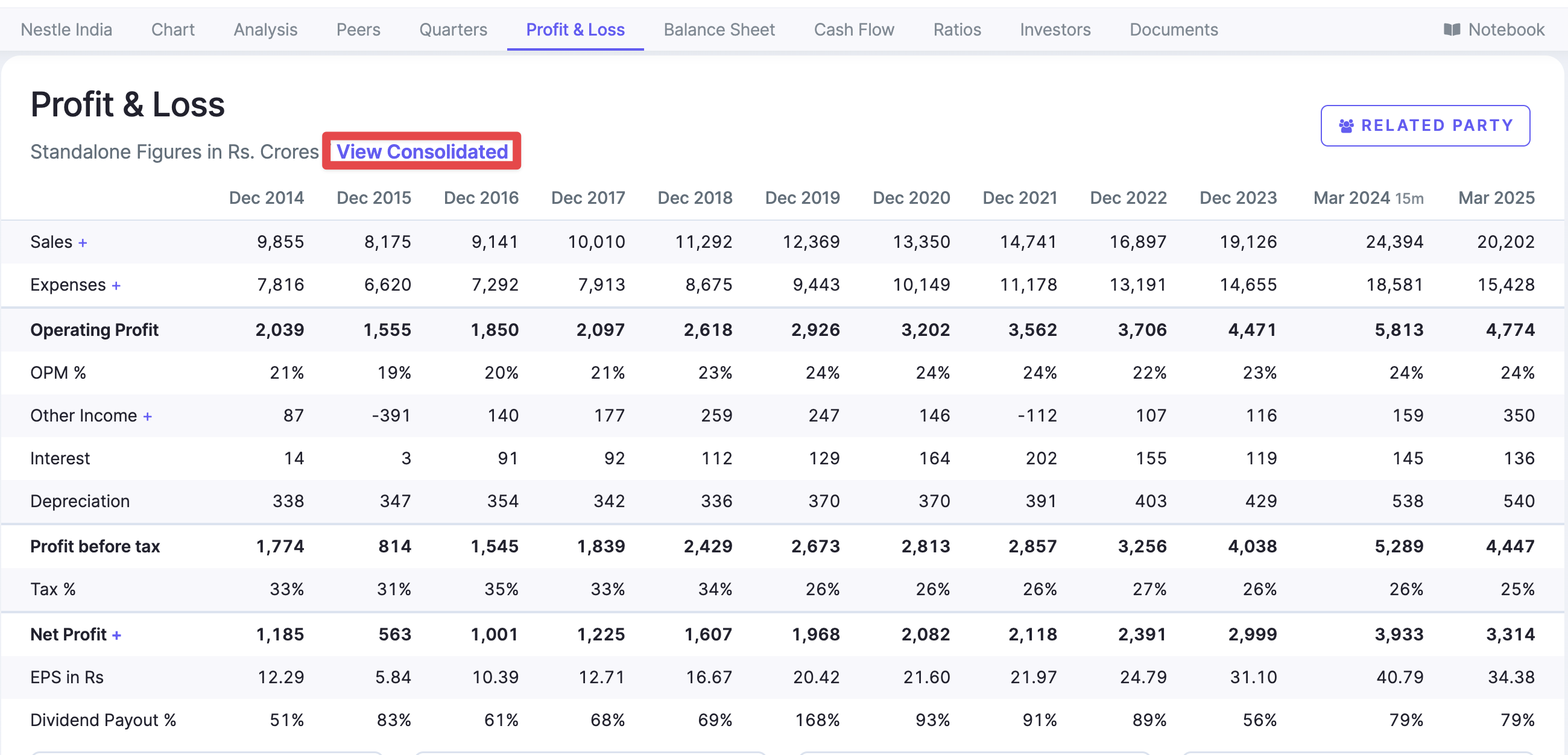Viewport: 1568px width, 755px height.
Task: Go to the Cash Flow tab
Action: [853, 29]
